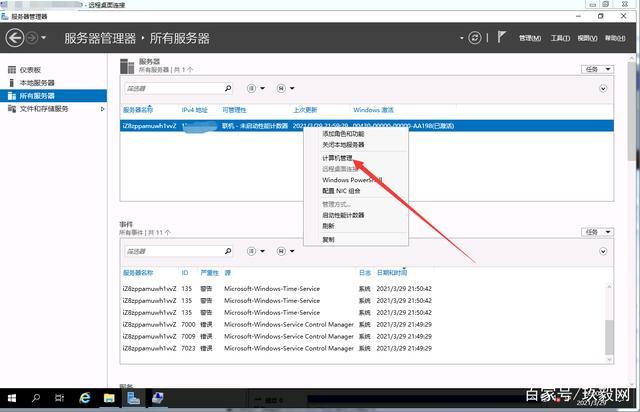Choose 启动性能计数器 from the context menu
The image size is (640, 412).
pos(343,215)
